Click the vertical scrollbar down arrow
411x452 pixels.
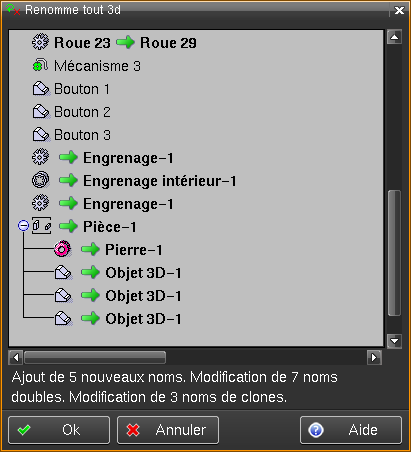(x=394, y=341)
